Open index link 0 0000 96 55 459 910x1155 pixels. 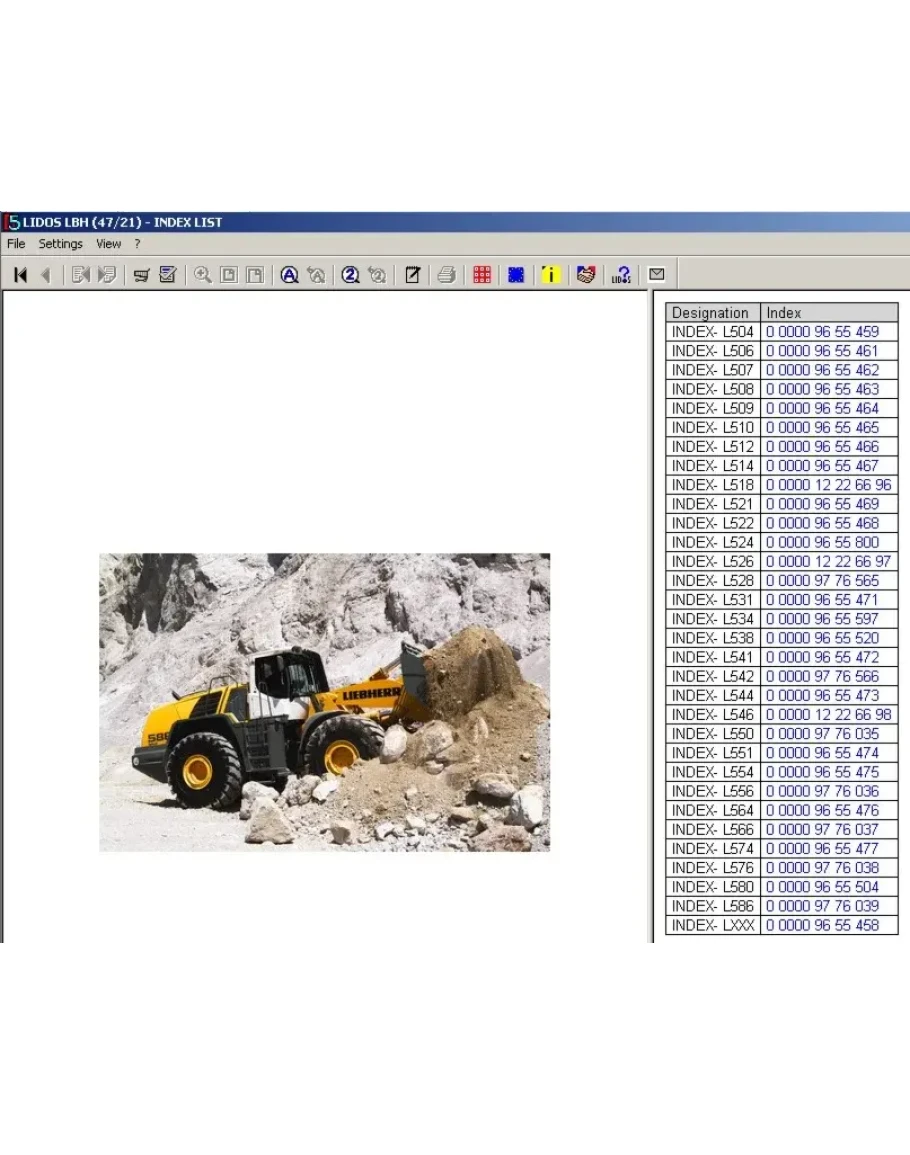pos(822,332)
